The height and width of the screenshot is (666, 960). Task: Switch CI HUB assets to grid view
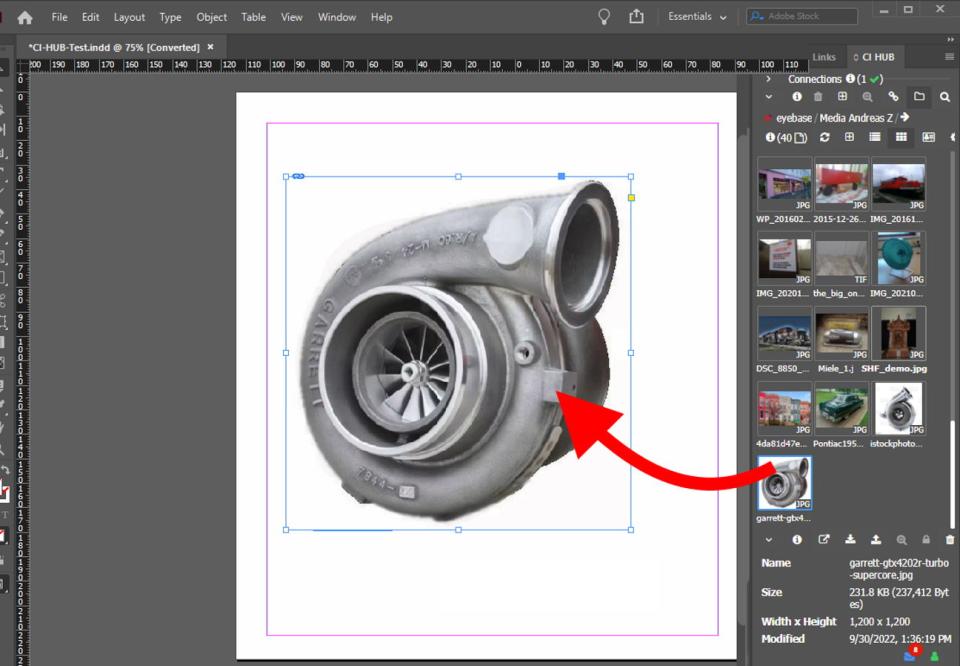click(x=899, y=137)
